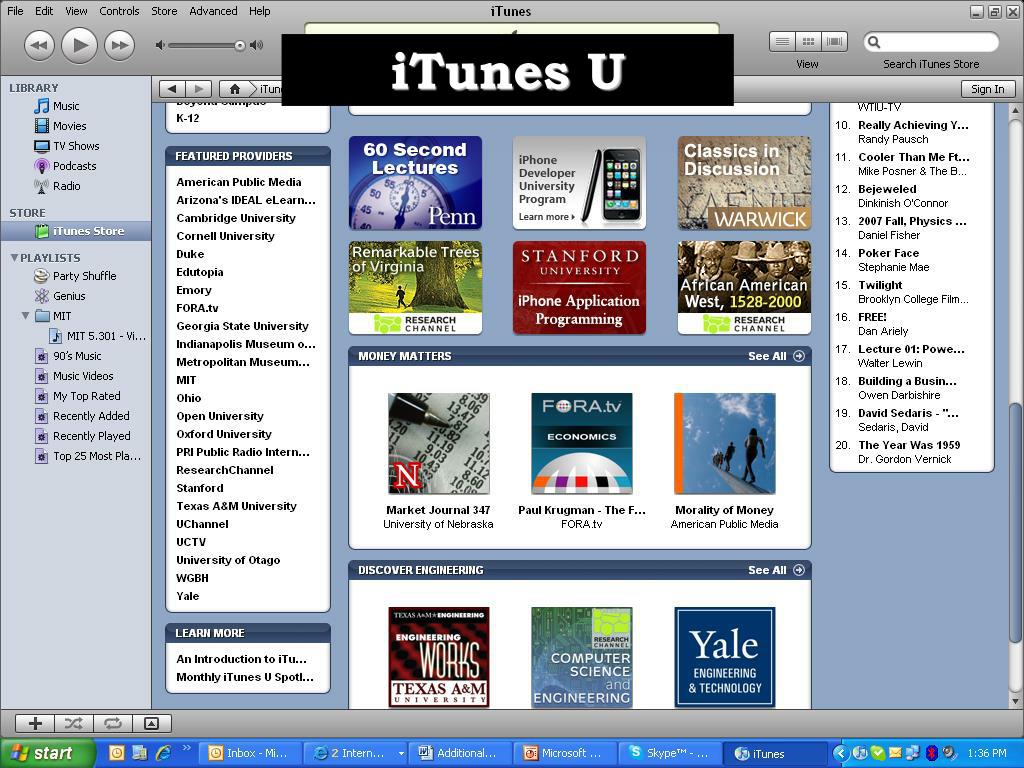Viewport: 1024px width, 768px height.
Task: Switch to list view
Action: click(782, 42)
